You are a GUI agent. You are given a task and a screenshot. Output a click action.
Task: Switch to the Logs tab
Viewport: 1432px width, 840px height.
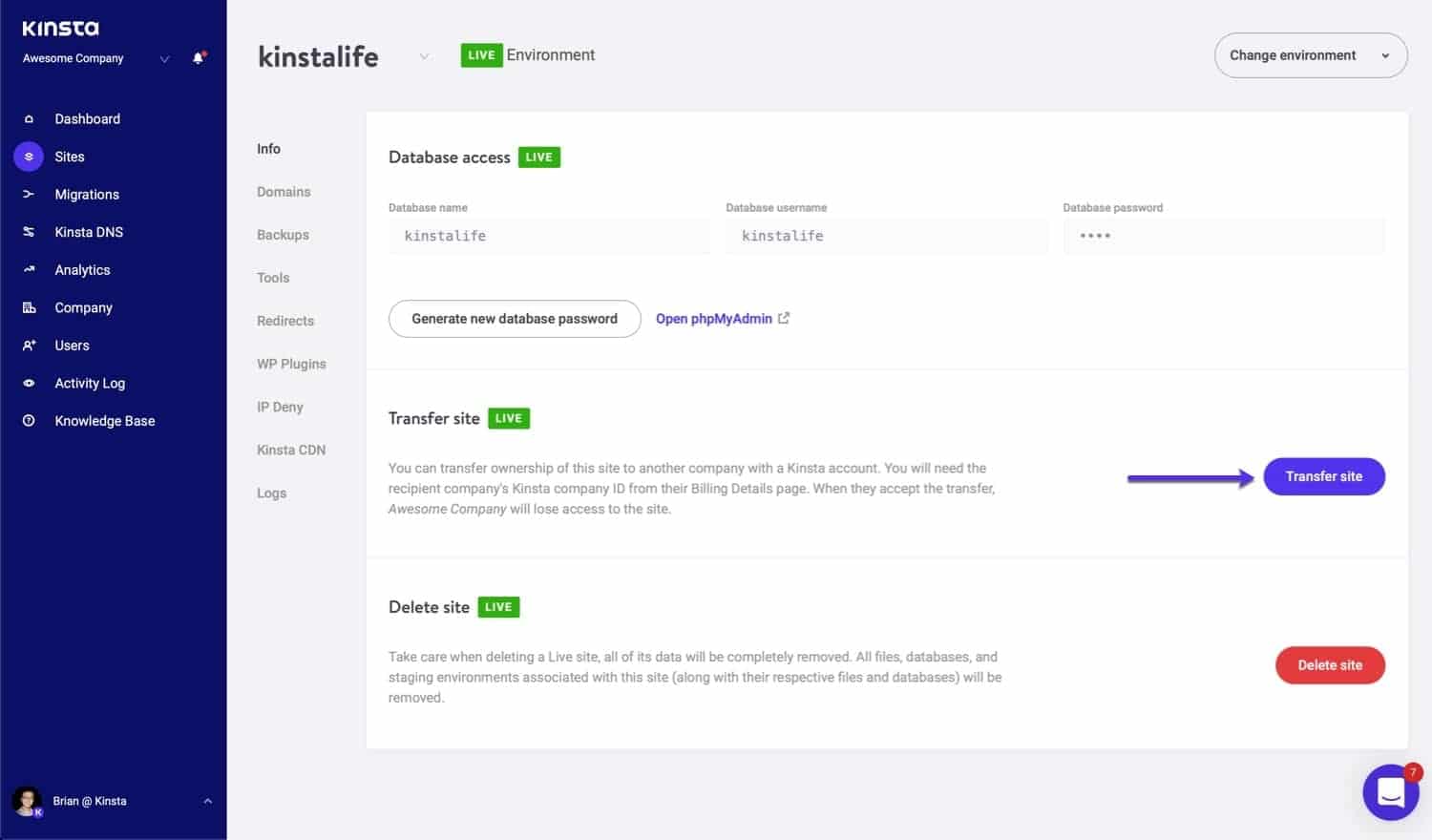[271, 493]
